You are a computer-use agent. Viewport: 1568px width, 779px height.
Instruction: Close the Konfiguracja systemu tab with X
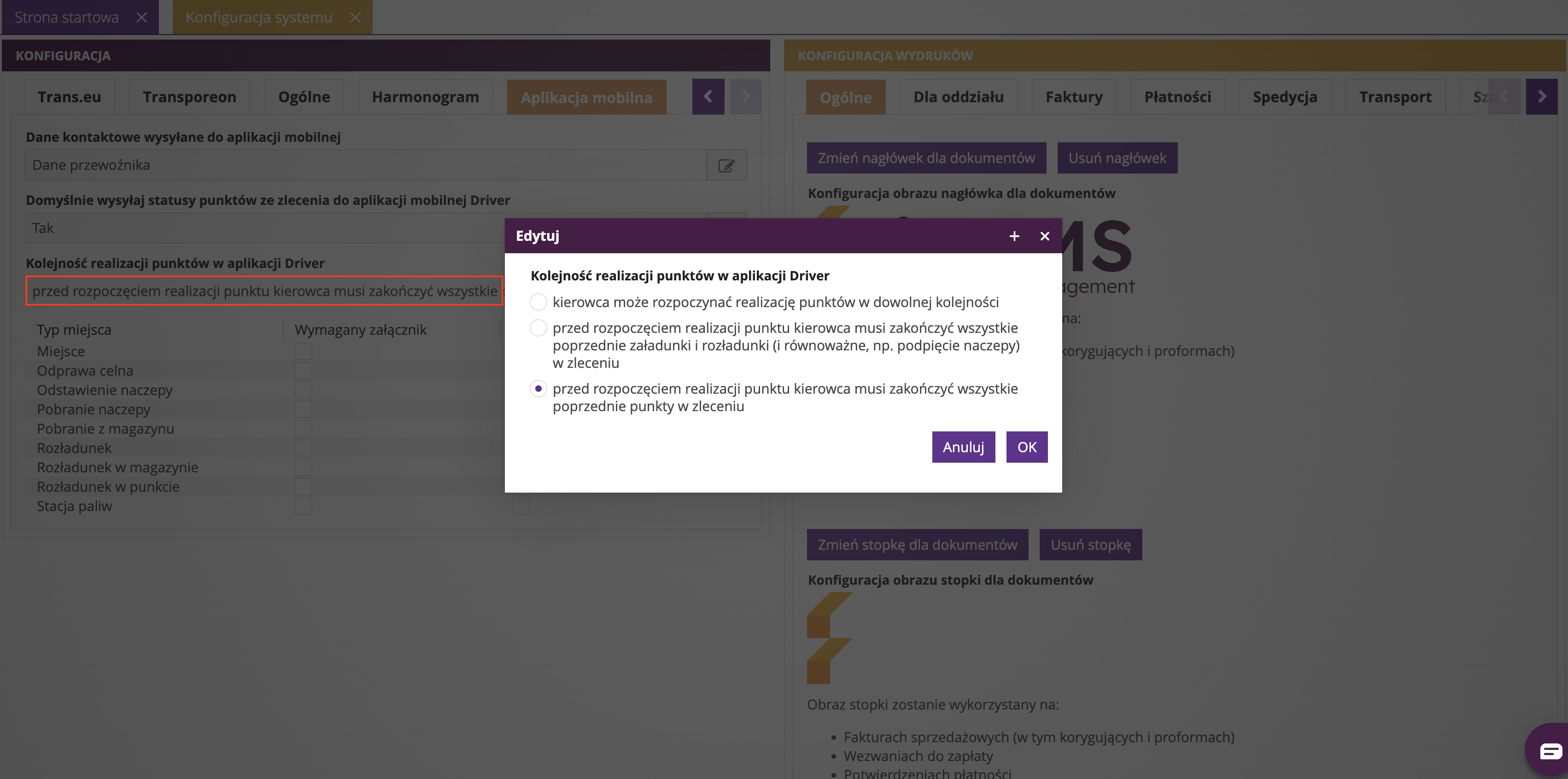pos(356,17)
